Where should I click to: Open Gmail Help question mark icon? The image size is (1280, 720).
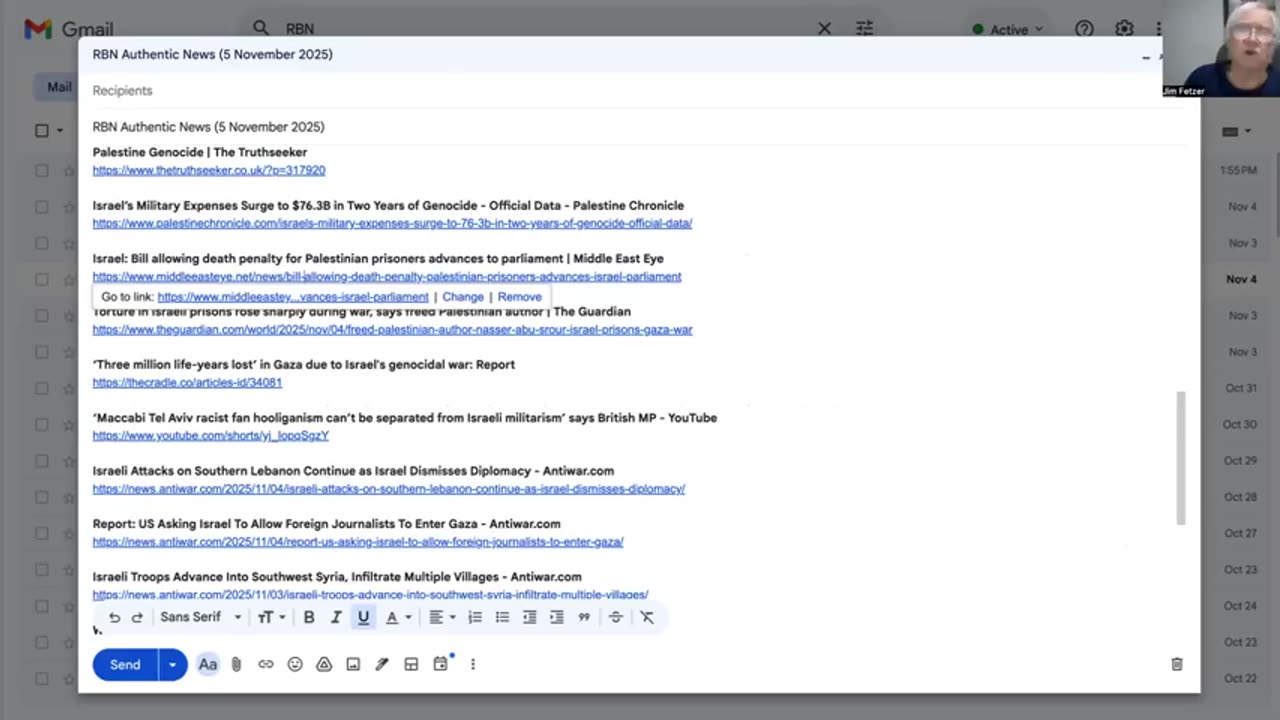(1085, 29)
